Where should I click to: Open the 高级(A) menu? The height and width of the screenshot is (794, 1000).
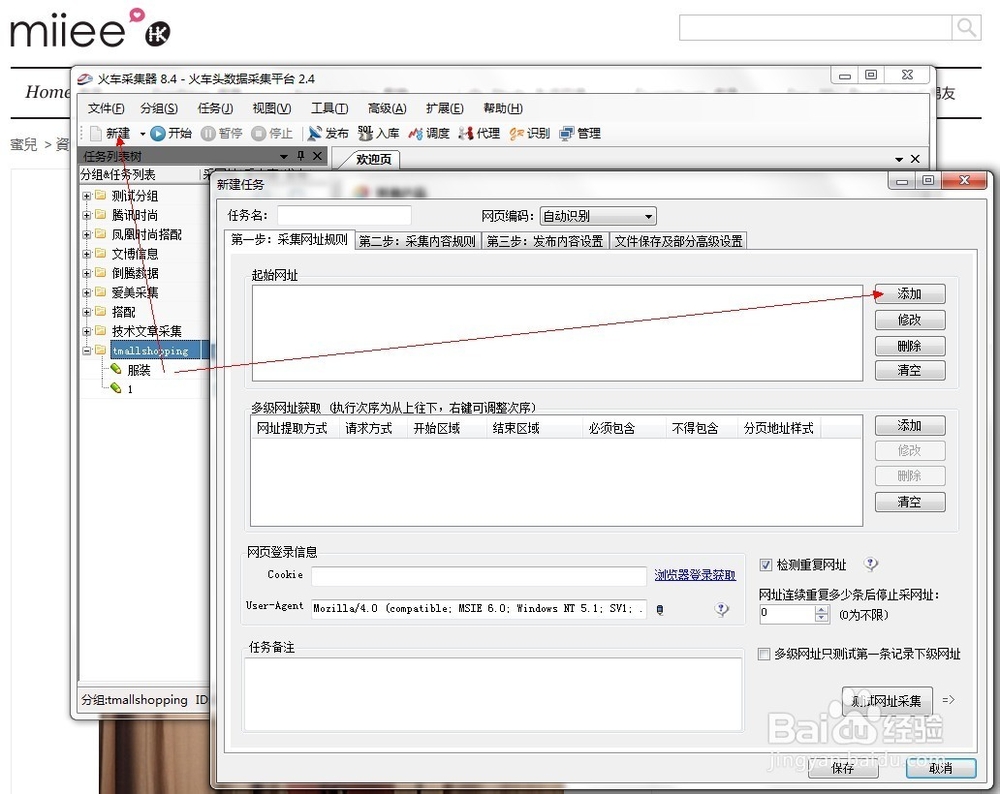pos(386,108)
